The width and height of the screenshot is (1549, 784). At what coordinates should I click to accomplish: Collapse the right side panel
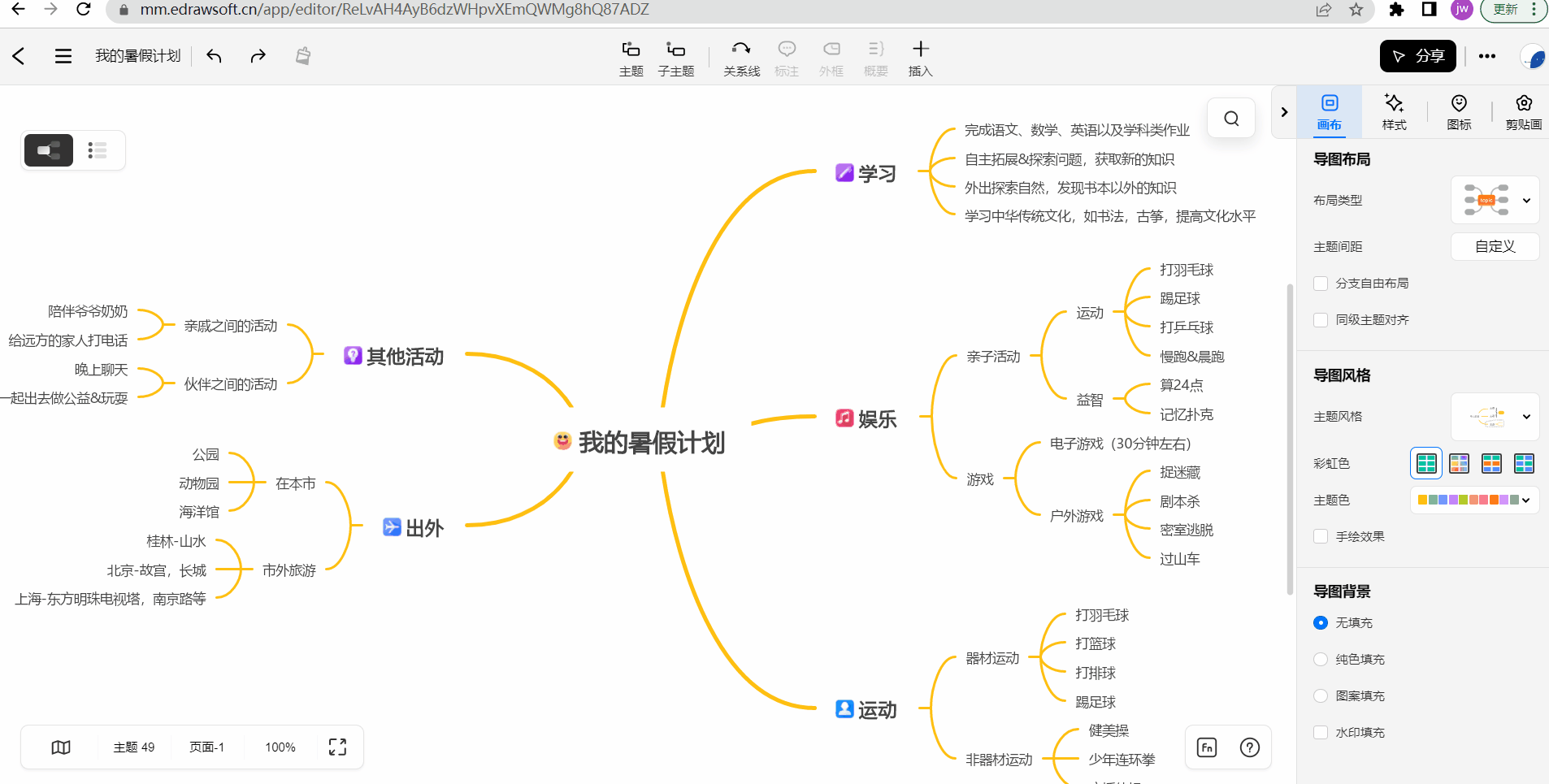click(1284, 112)
